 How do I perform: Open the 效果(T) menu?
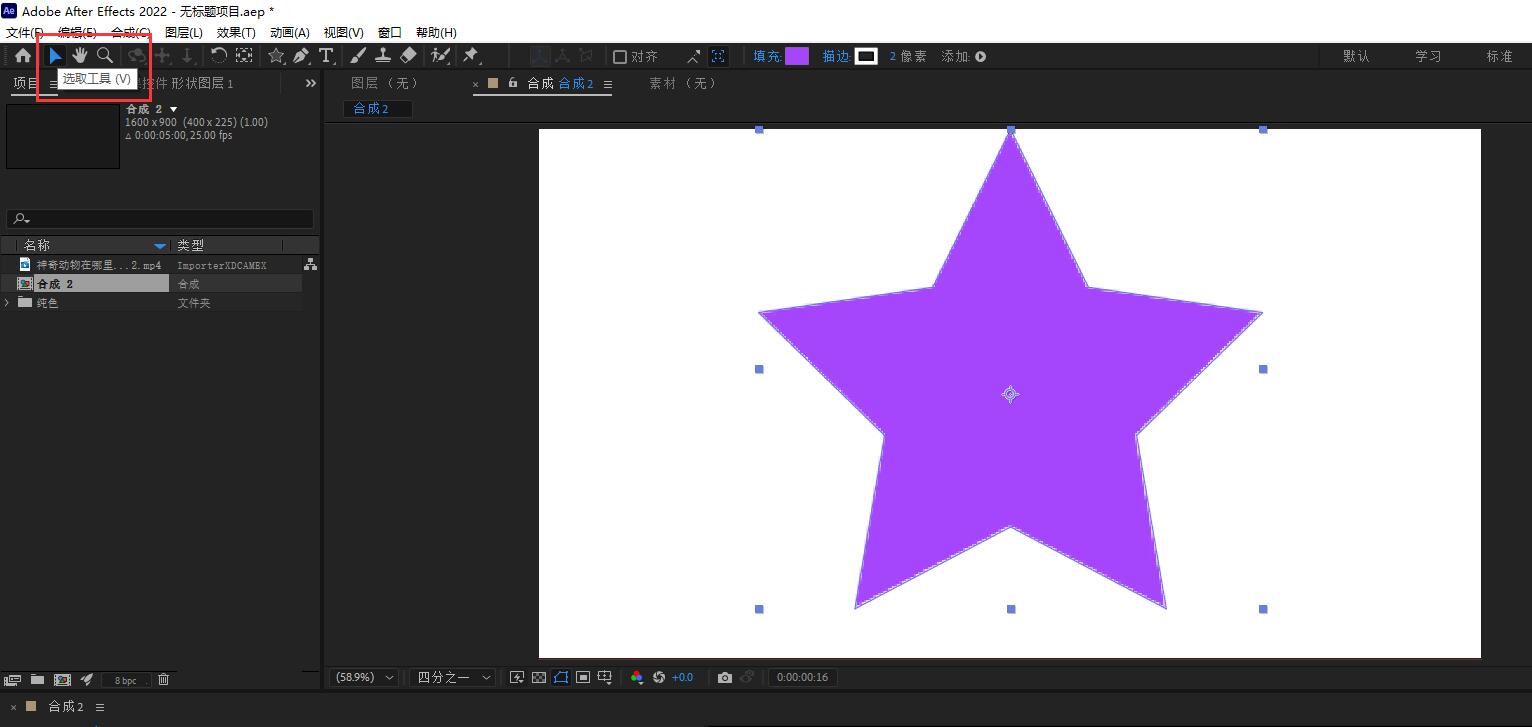236,32
